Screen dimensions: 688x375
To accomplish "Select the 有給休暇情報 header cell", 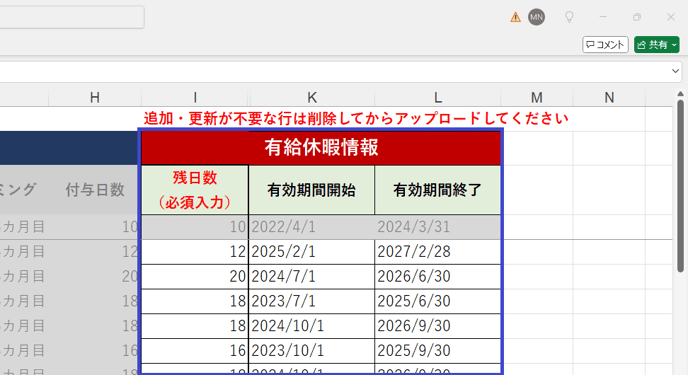I will 321,148.
